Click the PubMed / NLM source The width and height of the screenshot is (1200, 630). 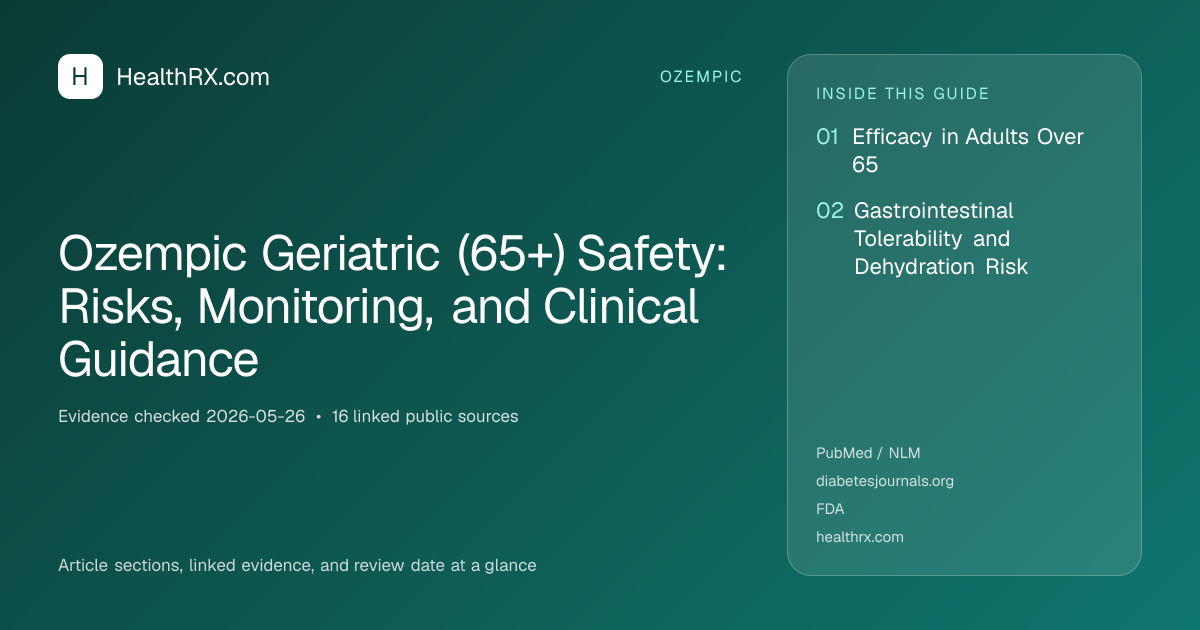coord(868,453)
